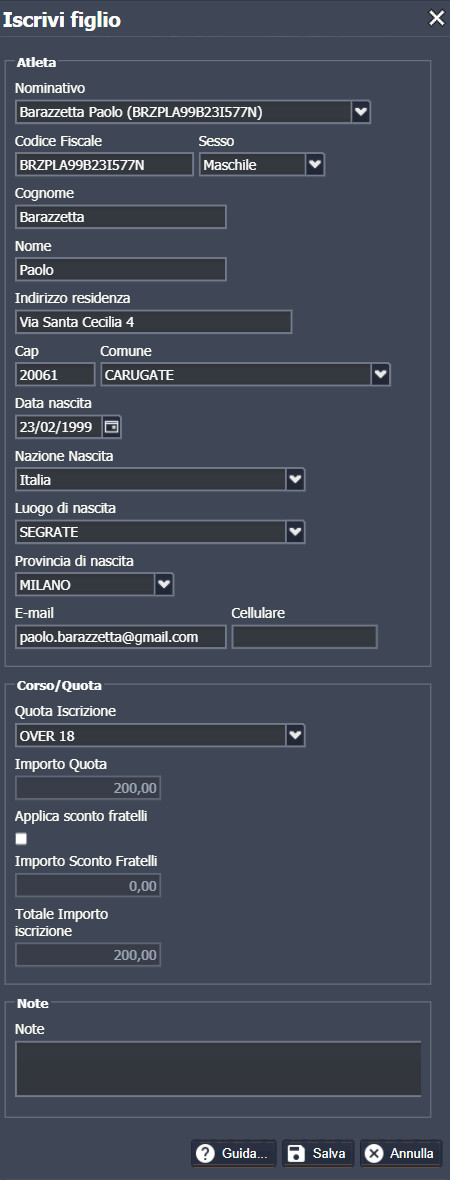
Task: Click into the Codice Fiscale field
Action: point(105,164)
